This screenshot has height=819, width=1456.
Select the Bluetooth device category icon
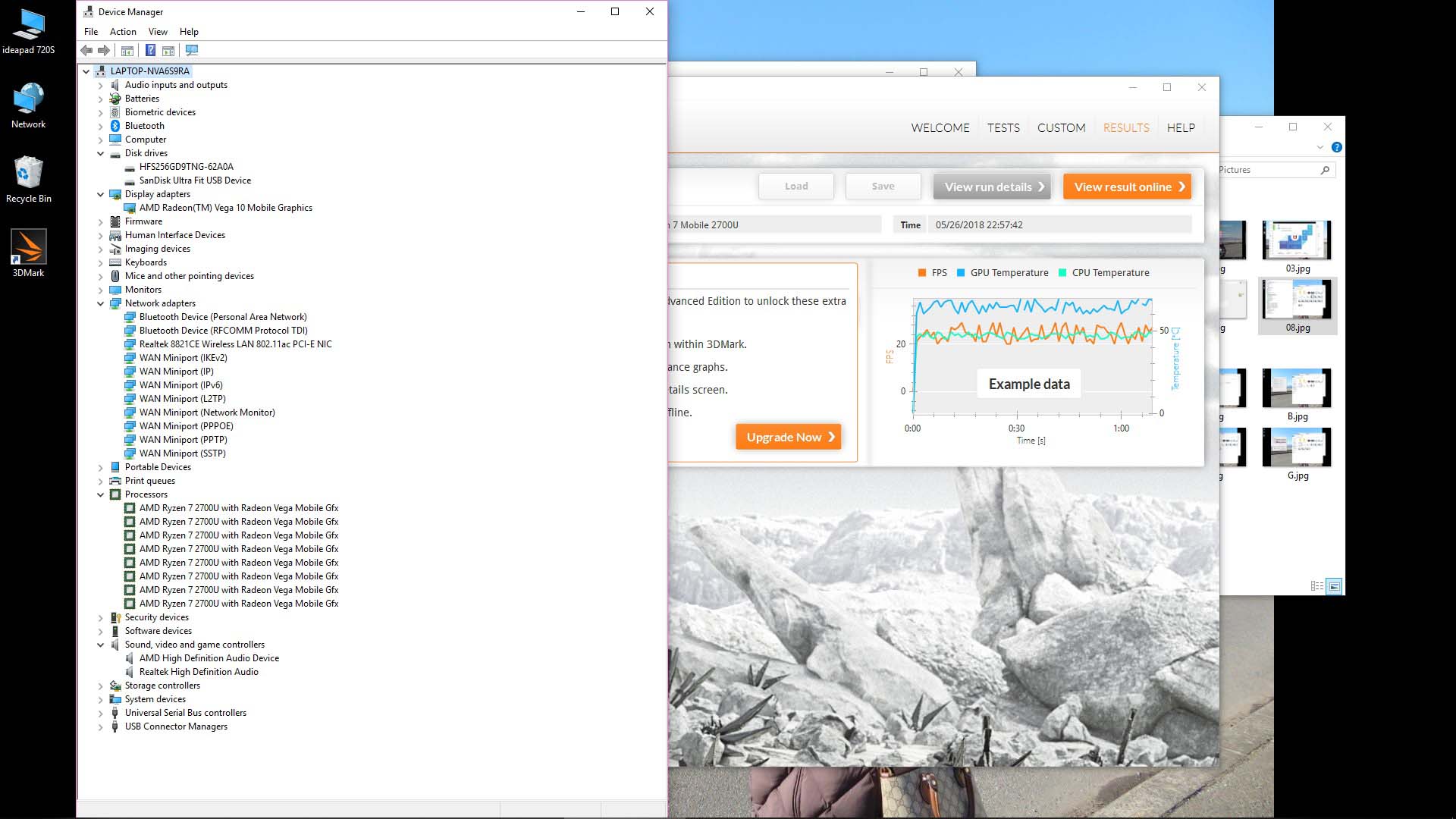tap(115, 126)
